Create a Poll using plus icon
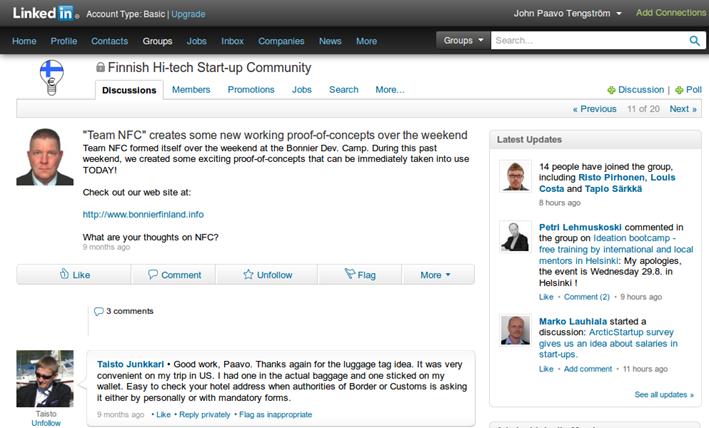This screenshot has width=709, height=428. [x=688, y=89]
